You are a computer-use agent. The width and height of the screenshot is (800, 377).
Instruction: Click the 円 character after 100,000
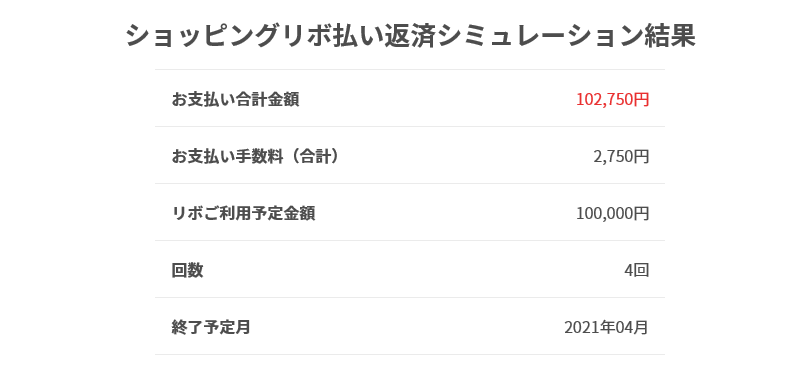(x=641, y=213)
